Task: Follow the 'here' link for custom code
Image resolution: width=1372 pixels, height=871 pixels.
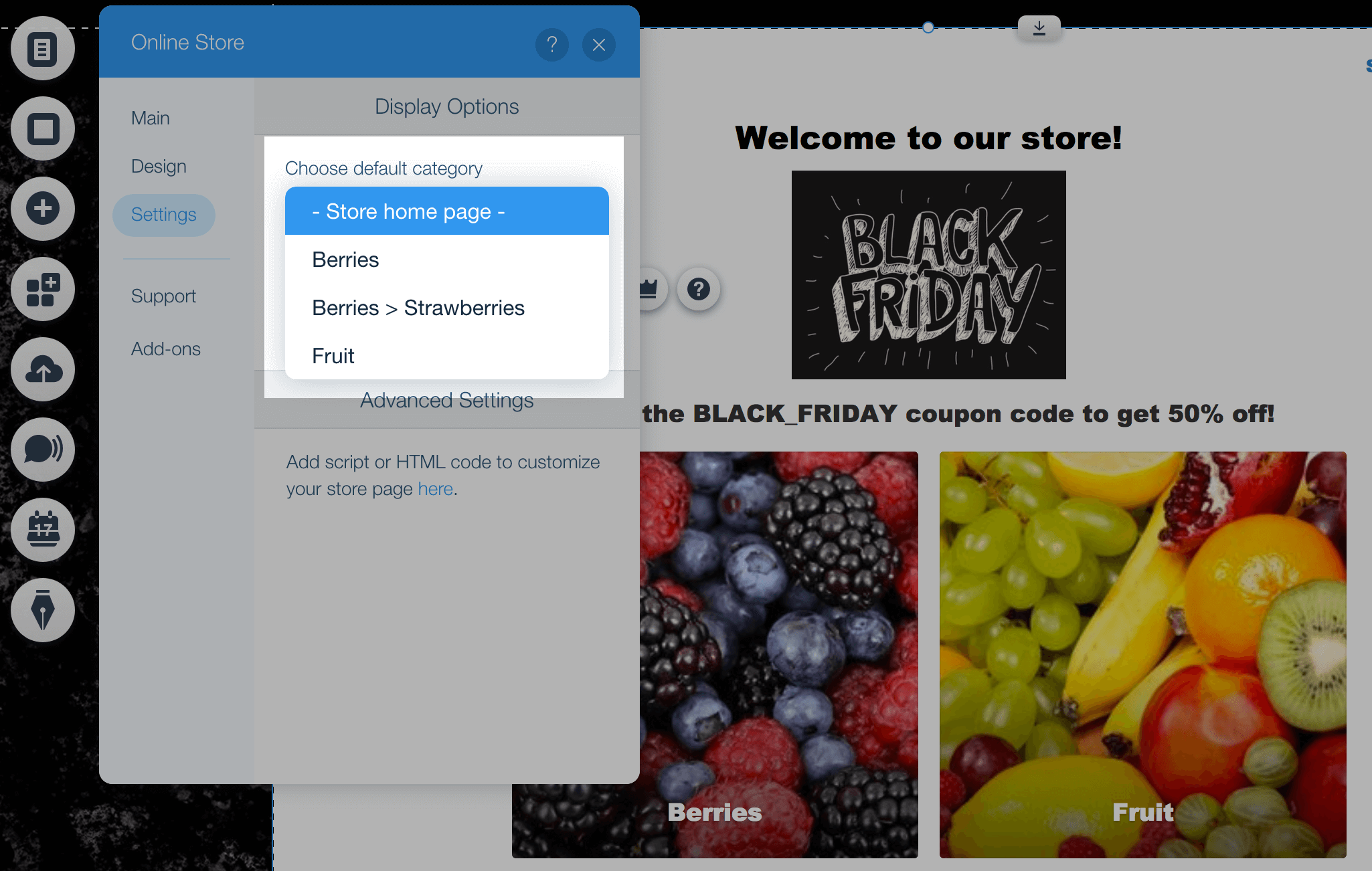Action: pyautogui.click(x=436, y=489)
